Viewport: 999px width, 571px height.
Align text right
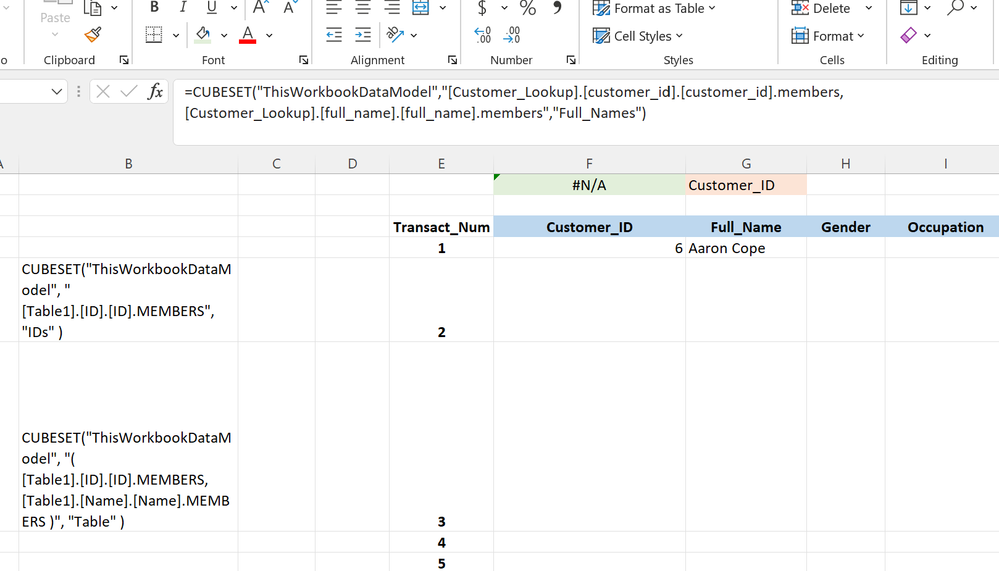pos(392,8)
